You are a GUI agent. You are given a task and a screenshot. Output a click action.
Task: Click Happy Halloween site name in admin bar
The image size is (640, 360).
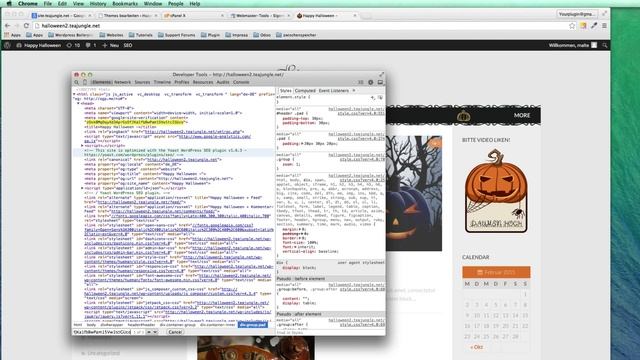[38, 45]
